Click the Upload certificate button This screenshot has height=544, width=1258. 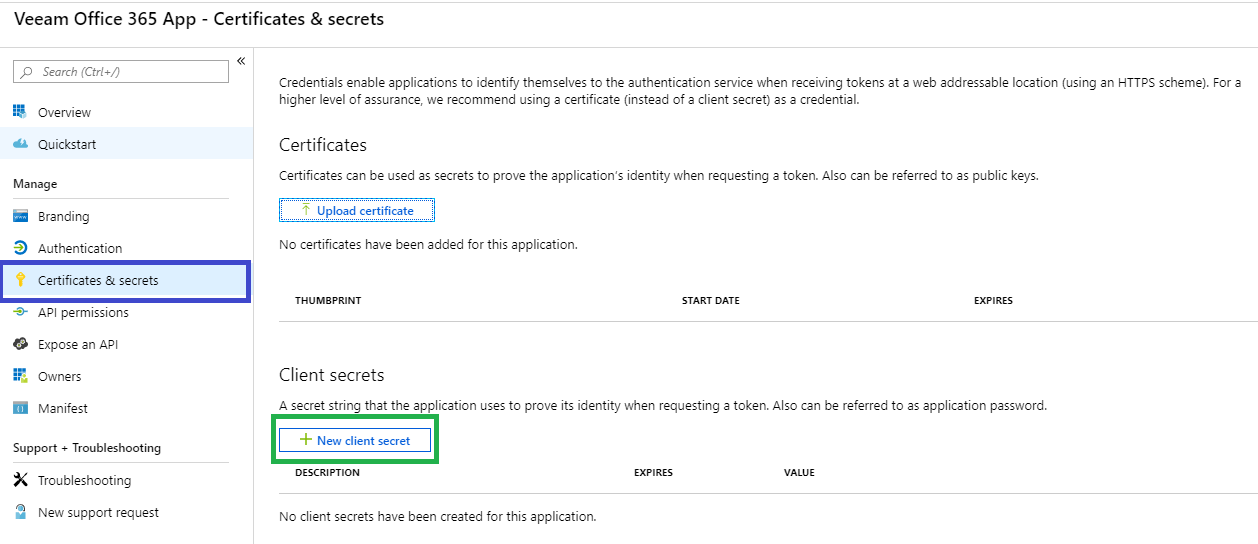[x=357, y=211]
